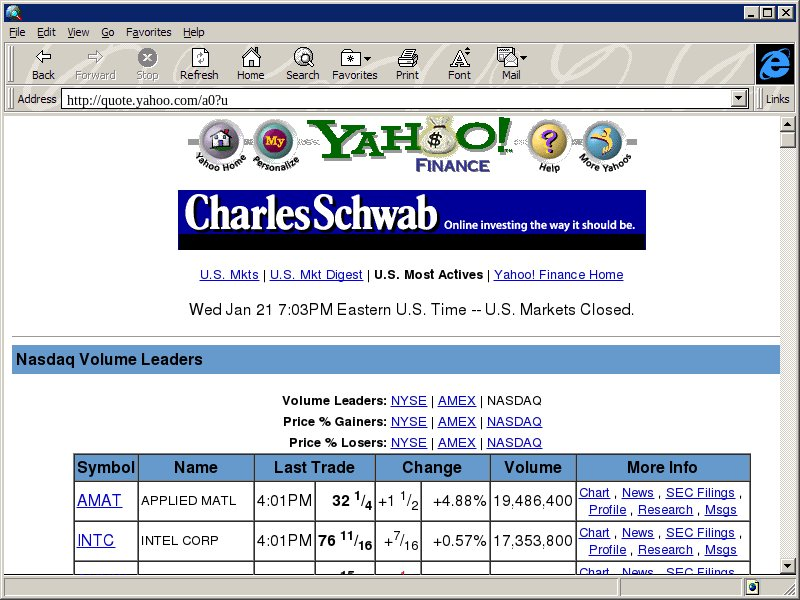
Task: Click the Yahoo Home round icon
Action: [x=219, y=139]
